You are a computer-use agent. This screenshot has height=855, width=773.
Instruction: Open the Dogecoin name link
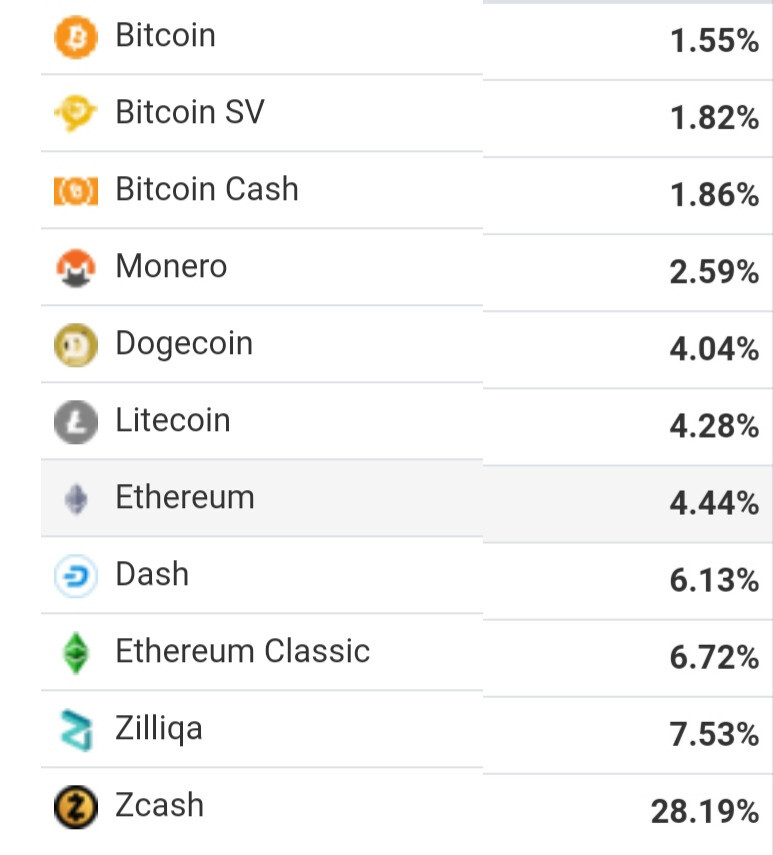point(184,344)
